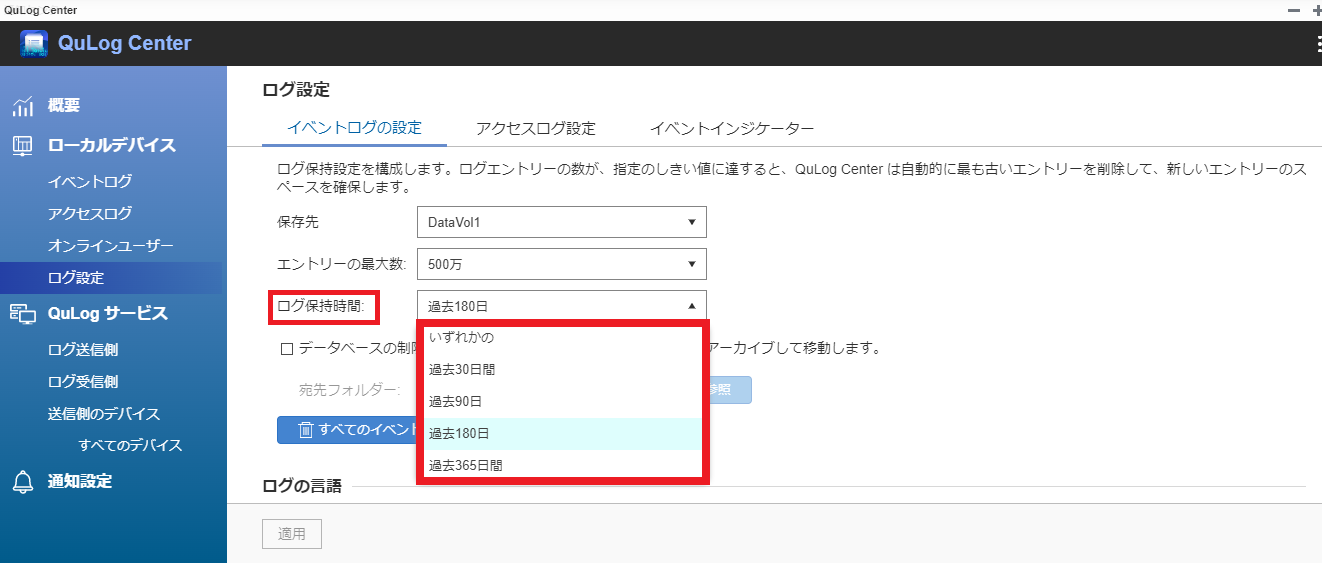Click the ログ設定 page heading
This screenshot has height=563, width=1322.
[x=296, y=90]
